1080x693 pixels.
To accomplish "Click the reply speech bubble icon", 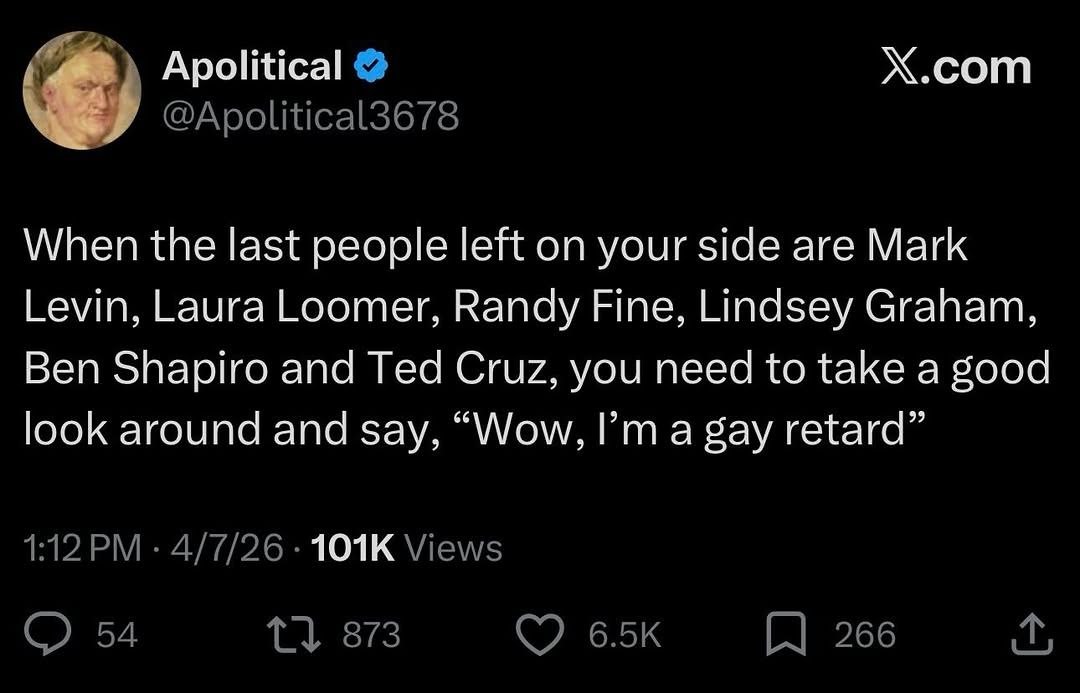I will point(49,635).
